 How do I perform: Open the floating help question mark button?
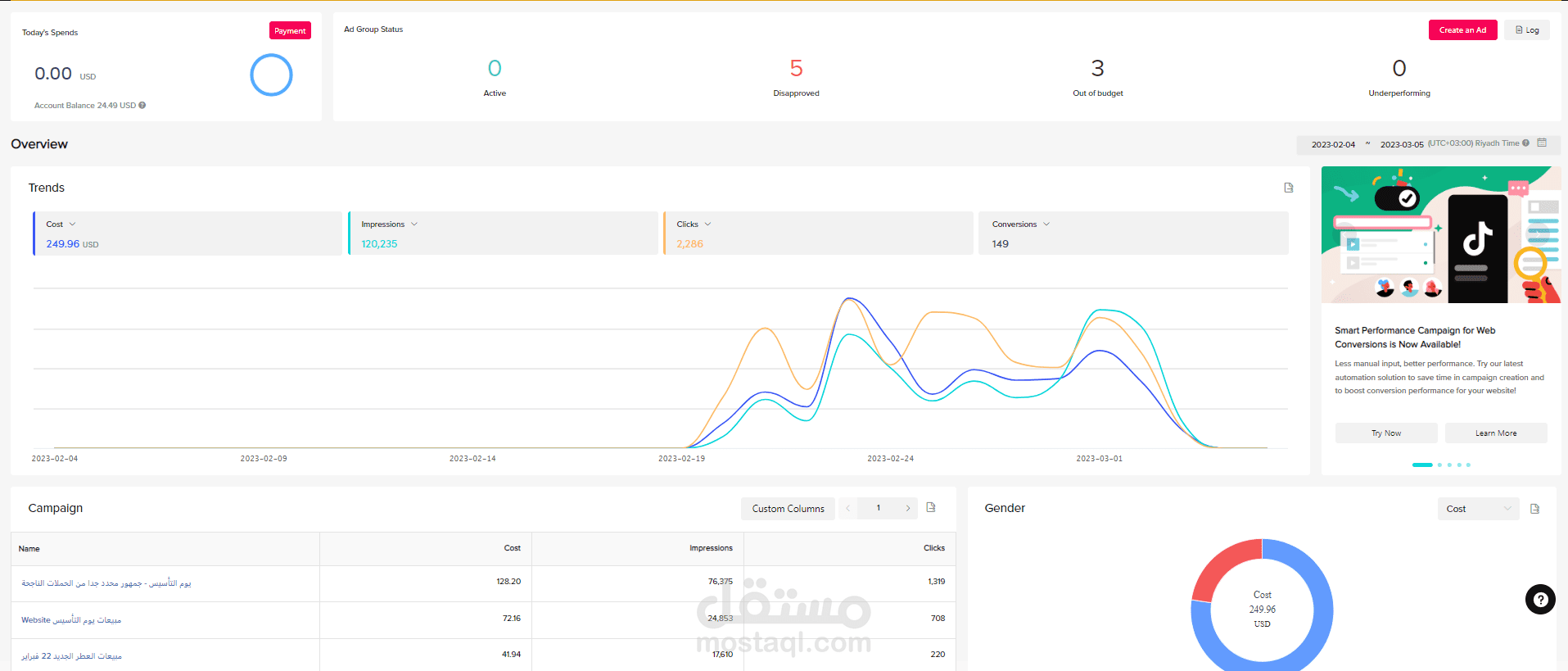1539,599
